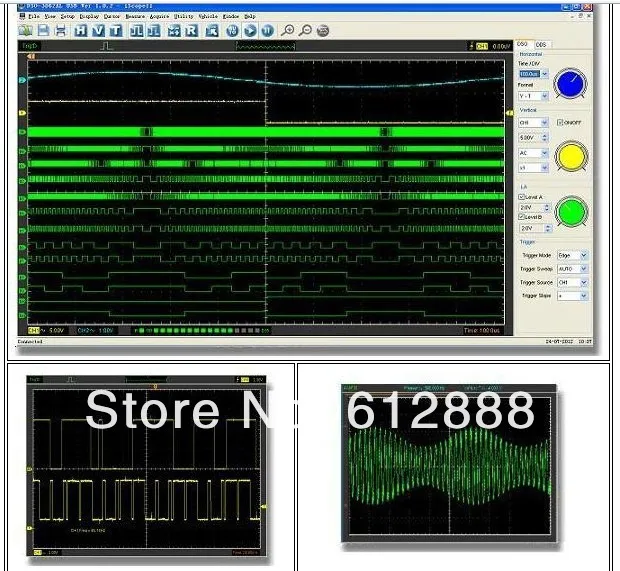
Task: Open the Cursor menu
Action: click(x=112, y=16)
